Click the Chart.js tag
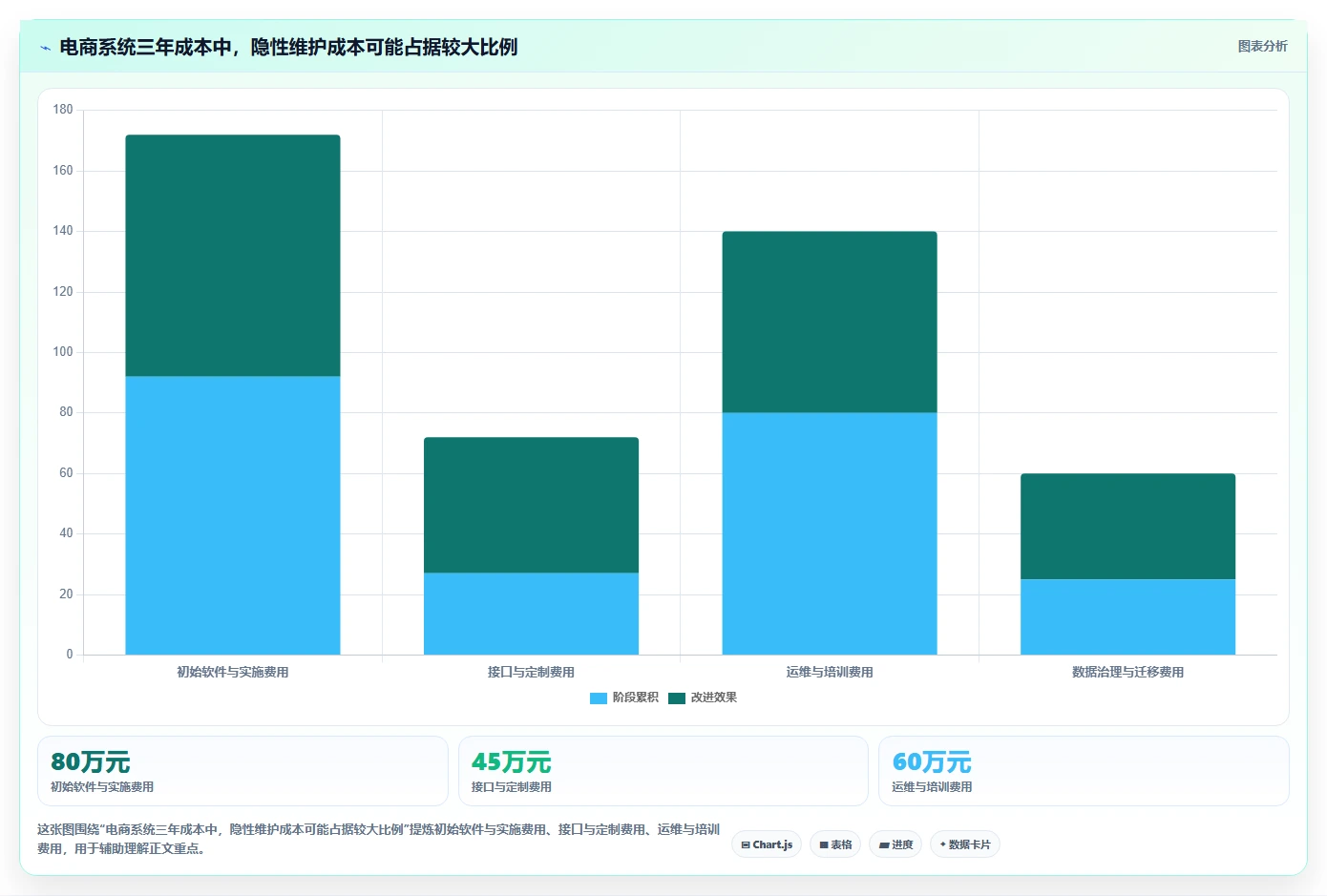The image size is (1327, 896). click(x=767, y=844)
